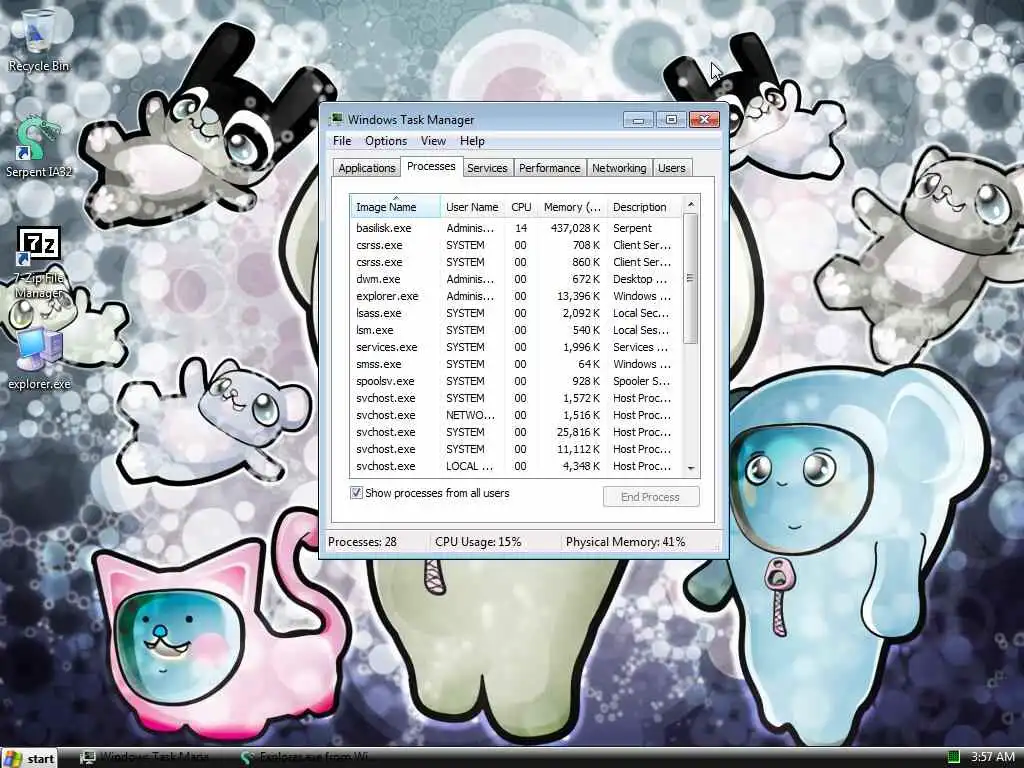Switch to the Applications tab
The height and width of the screenshot is (768, 1024).
[x=366, y=168]
